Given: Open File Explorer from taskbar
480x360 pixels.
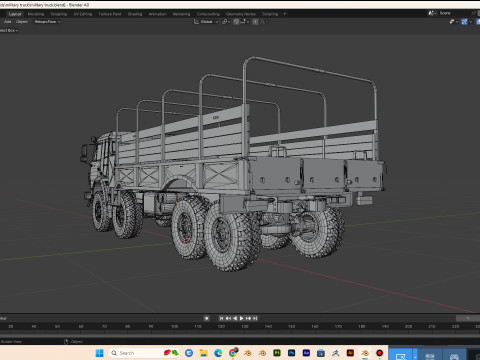Looking at the screenshot, I should (x=204, y=353).
